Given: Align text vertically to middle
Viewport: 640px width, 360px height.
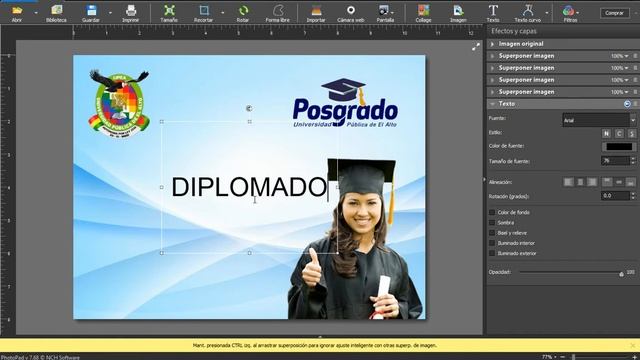Looking at the screenshot, I should [619, 182].
